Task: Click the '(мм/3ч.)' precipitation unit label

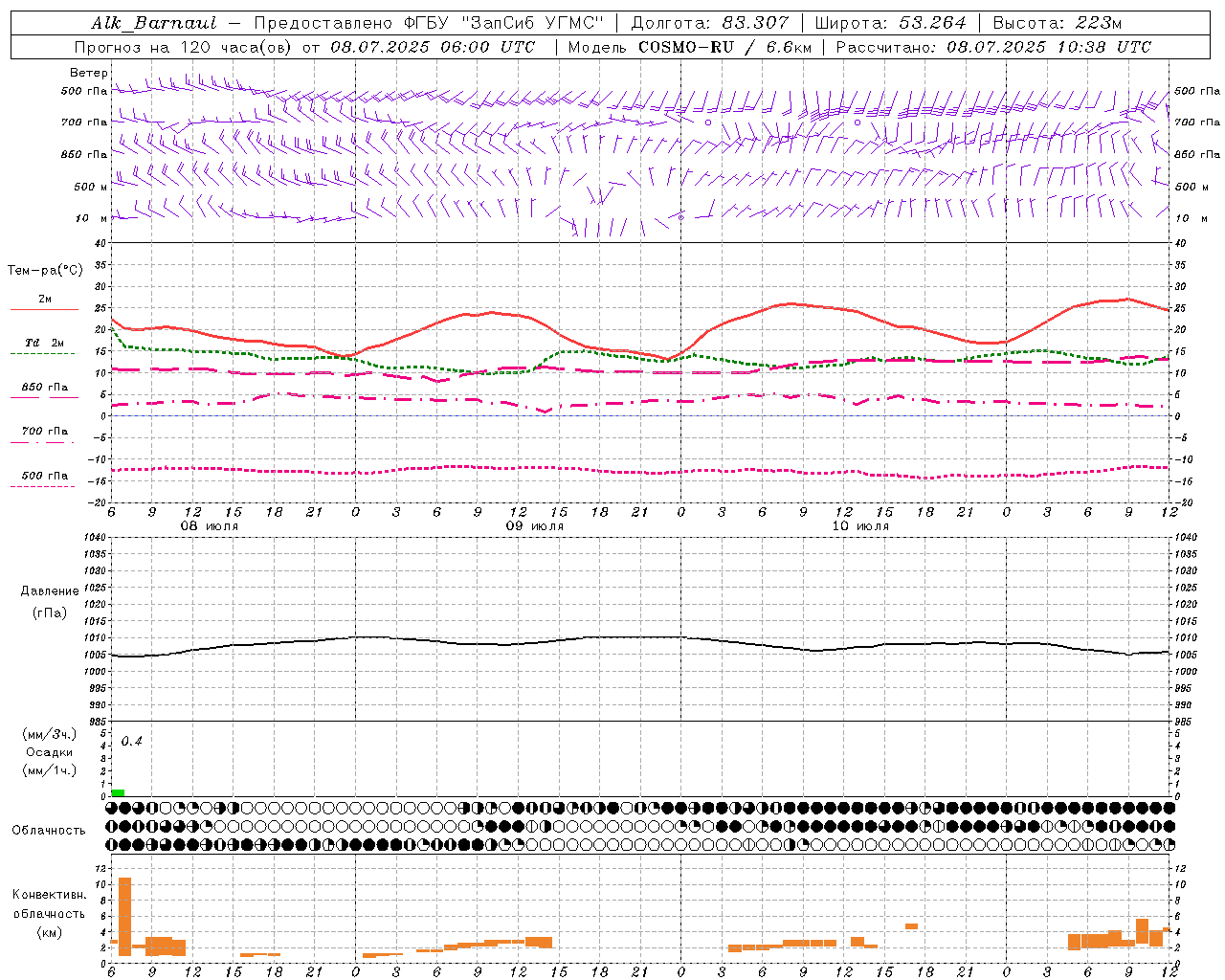Action: pyautogui.click(x=49, y=734)
